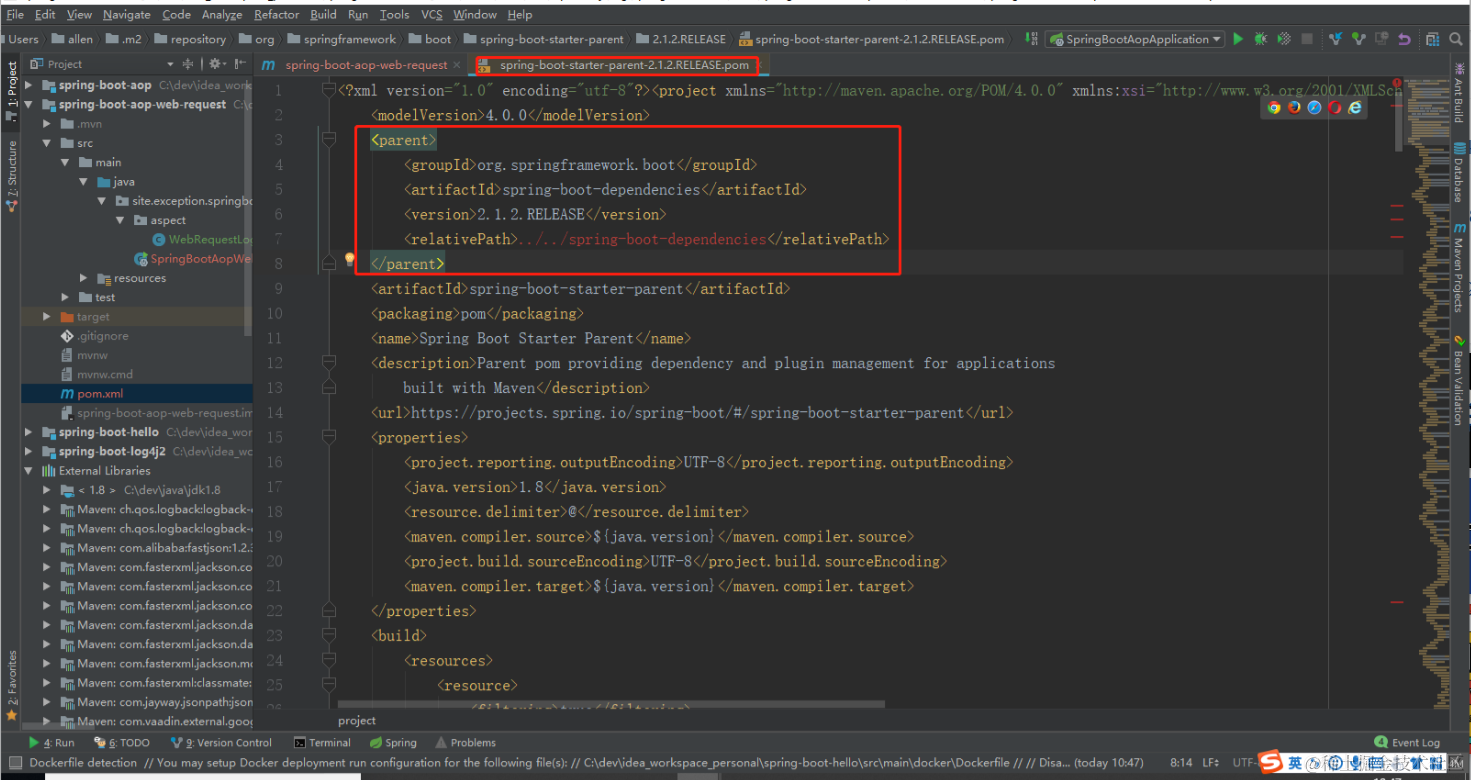Open the Analyze menu
This screenshot has height=780, width=1471.
click(222, 15)
